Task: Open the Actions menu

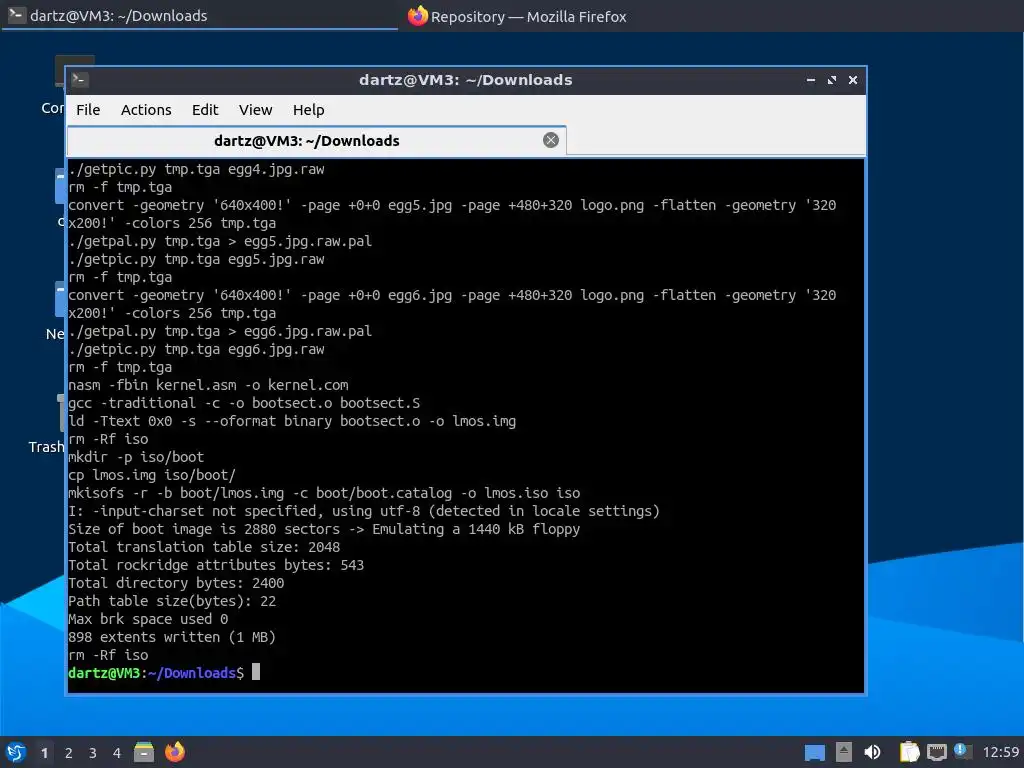Action: (146, 110)
